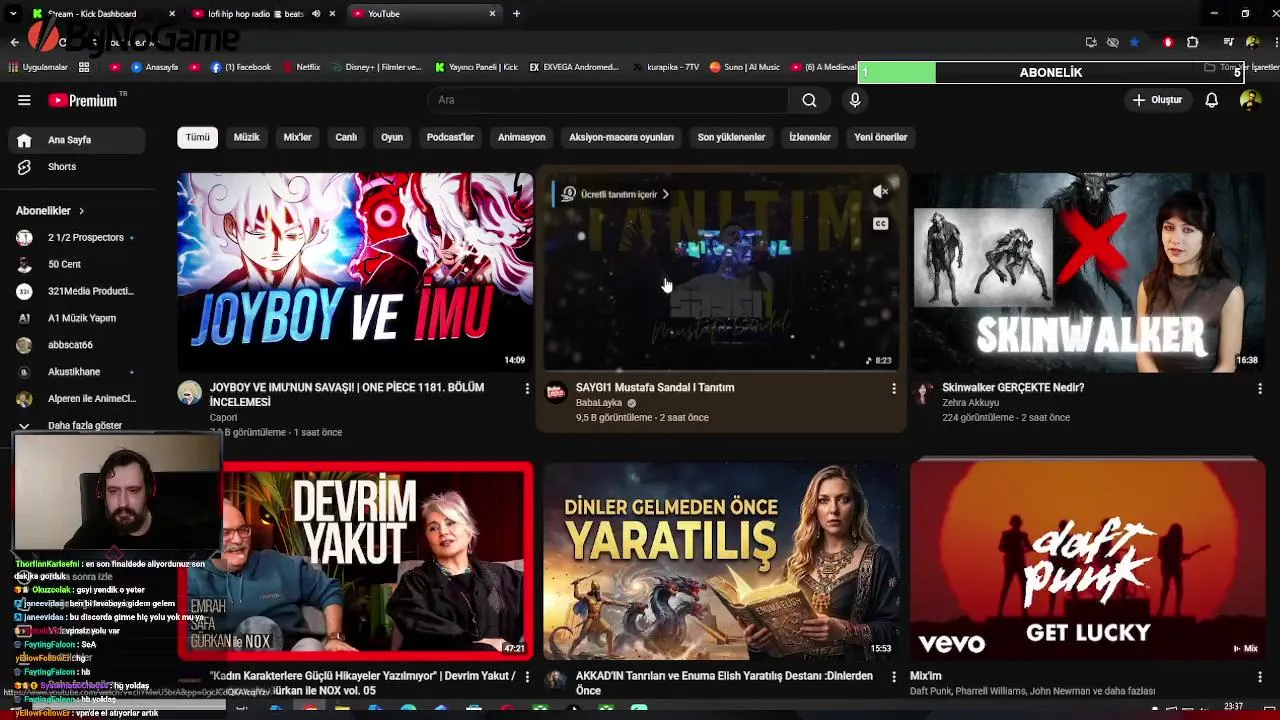Toggle captions CC on SAYGI1 preview
Viewport: 1280px width, 720px height.
pyautogui.click(x=880, y=224)
